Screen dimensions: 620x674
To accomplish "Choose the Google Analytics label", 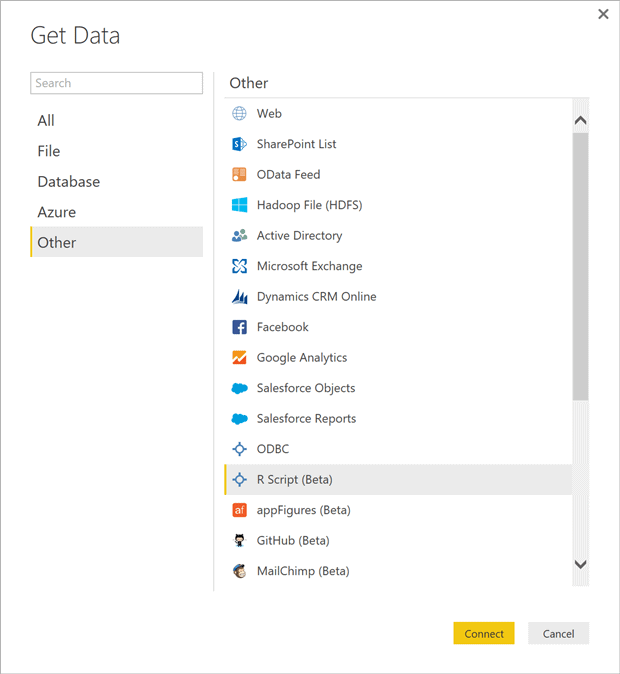I will (x=302, y=358).
